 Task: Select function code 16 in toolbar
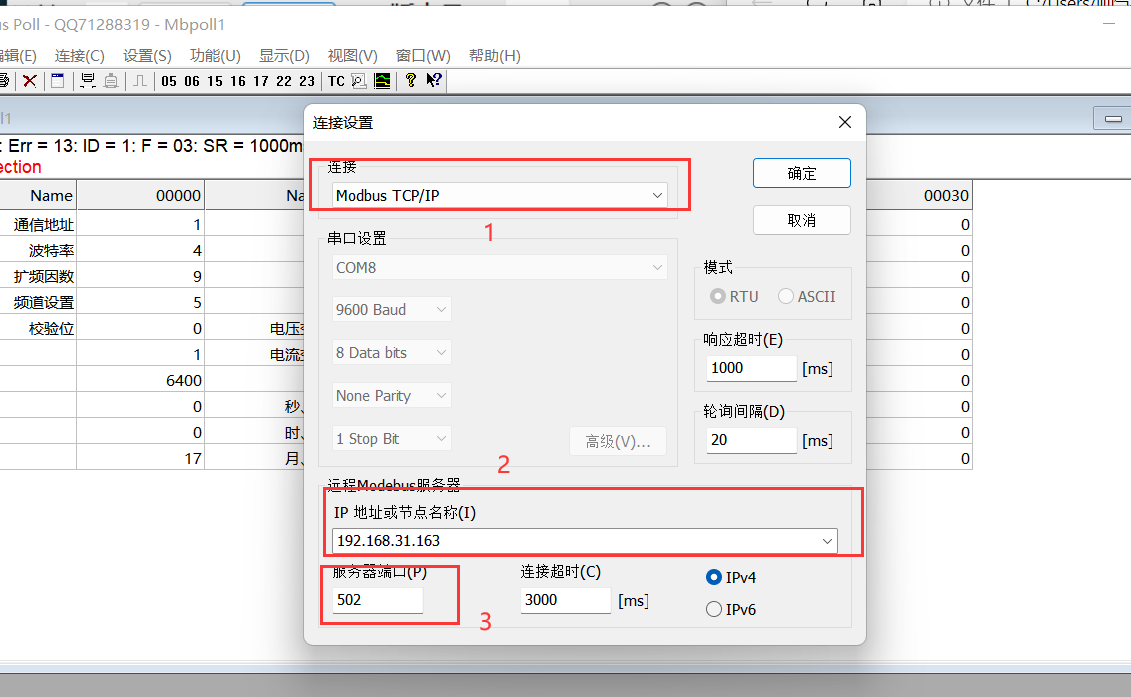(x=237, y=81)
